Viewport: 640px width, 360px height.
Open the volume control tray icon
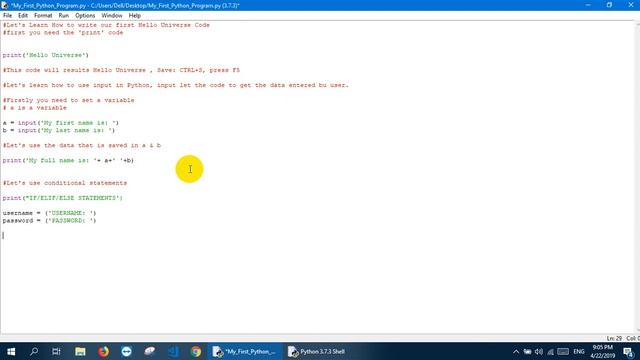pyautogui.click(x=539, y=351)
